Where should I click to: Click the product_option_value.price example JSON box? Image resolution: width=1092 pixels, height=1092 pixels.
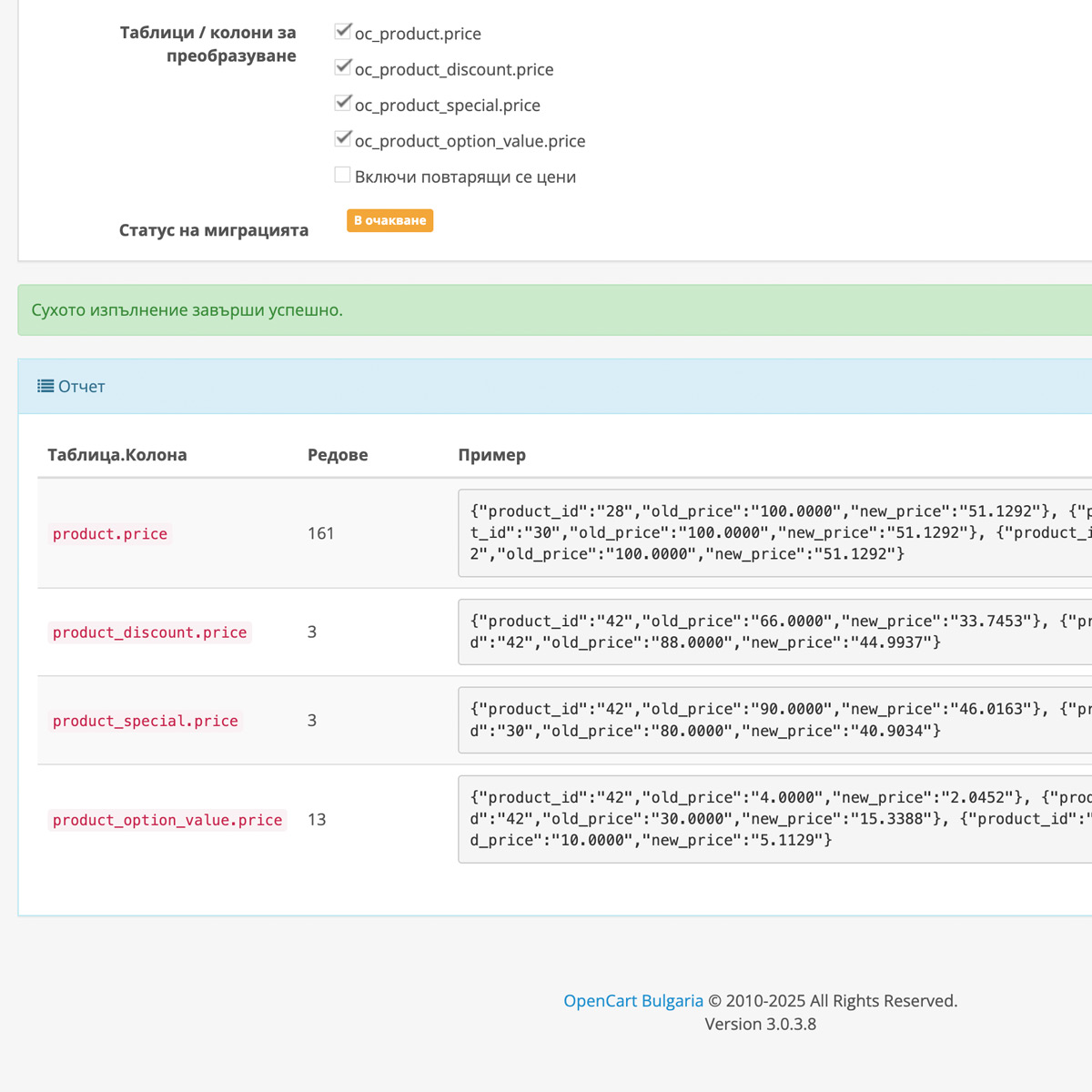[x=773, y=819]
